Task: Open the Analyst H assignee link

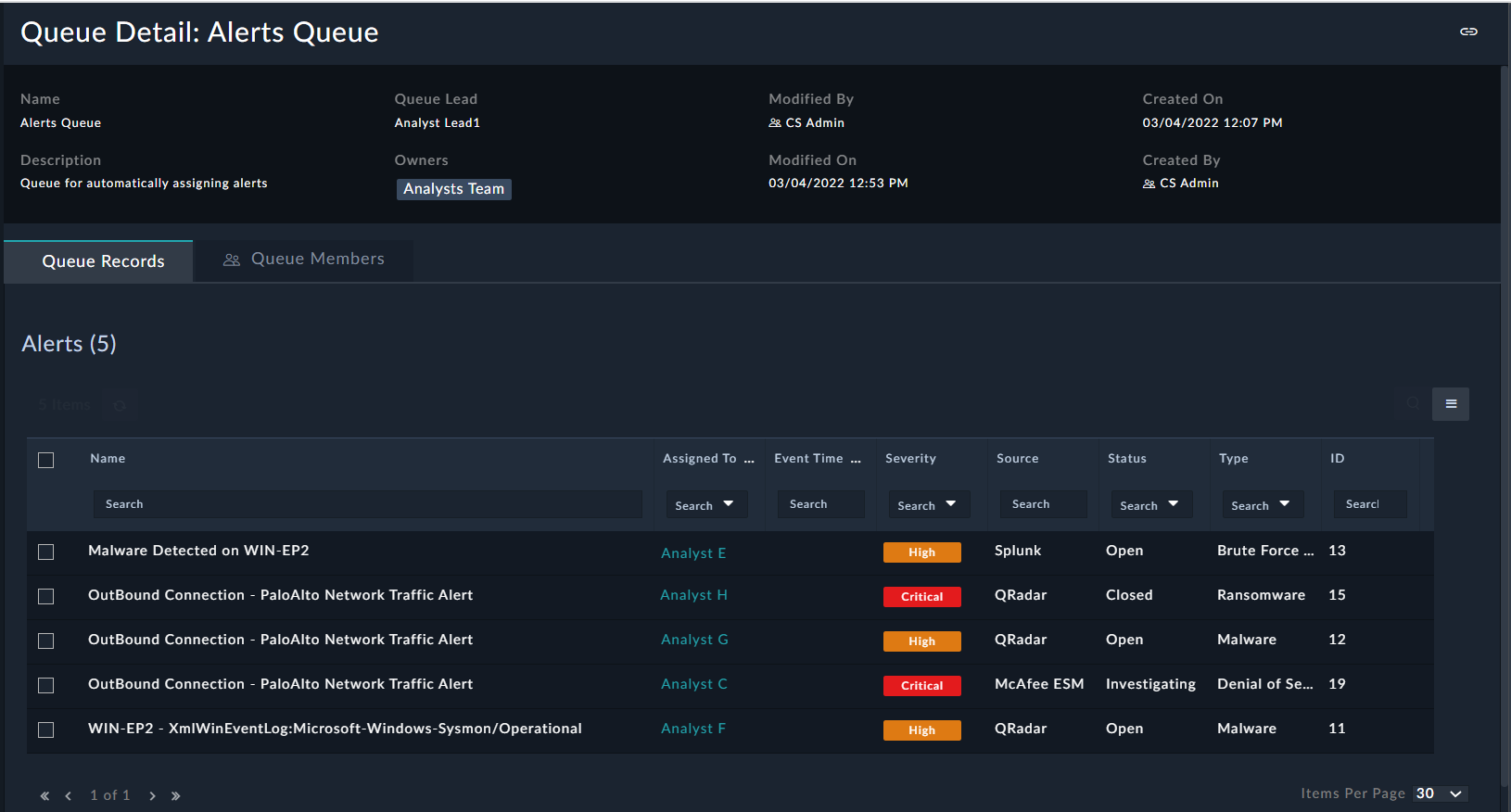Action: [693, 595]
